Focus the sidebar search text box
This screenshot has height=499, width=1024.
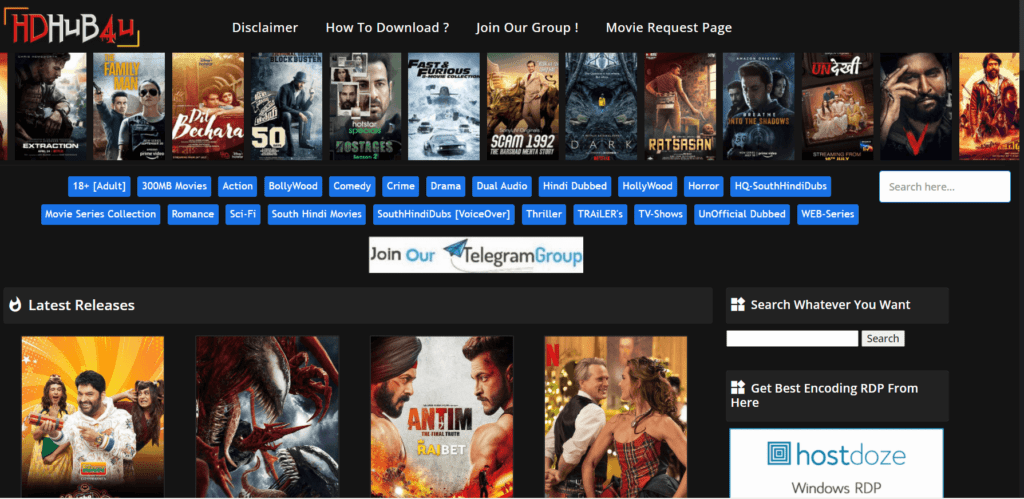click(x=792, y=338)
